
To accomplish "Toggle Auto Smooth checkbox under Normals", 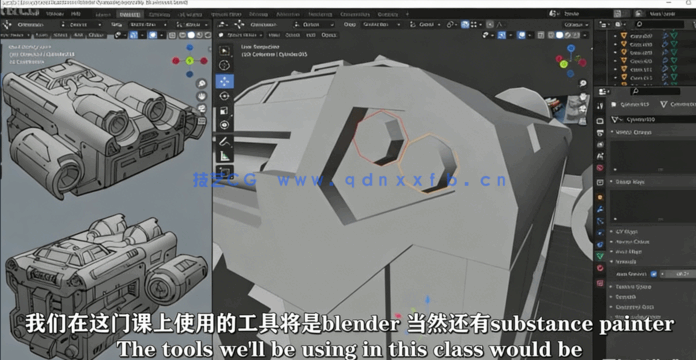I will point(653,274).
